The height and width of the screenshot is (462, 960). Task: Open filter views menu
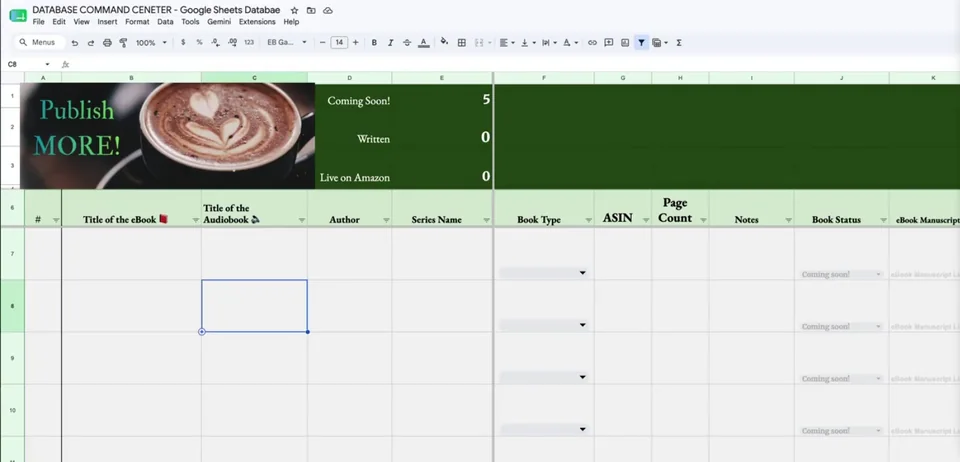click(x=659, y=43)
